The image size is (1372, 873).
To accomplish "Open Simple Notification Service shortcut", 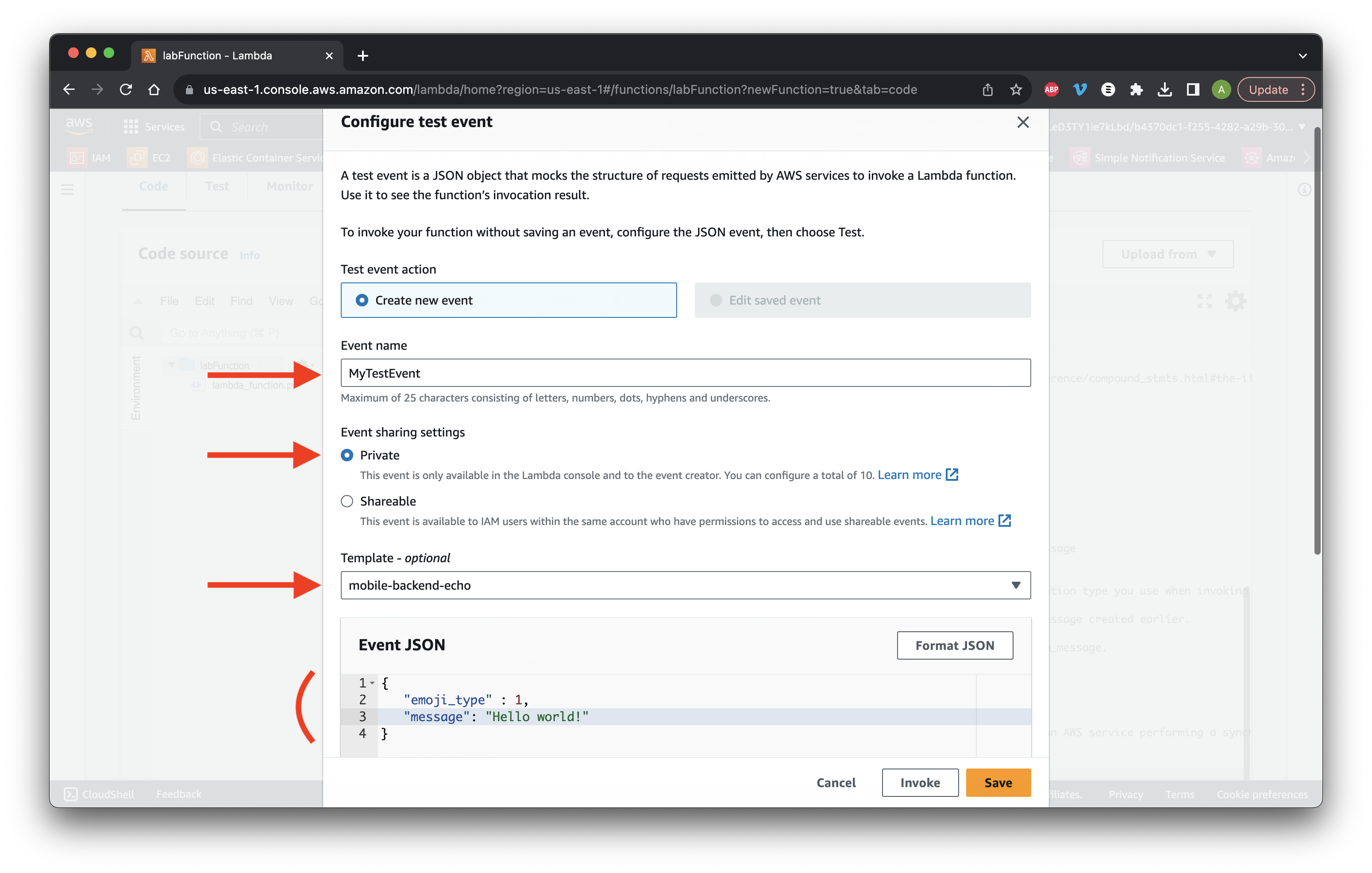I will [x=1148, y=158].
